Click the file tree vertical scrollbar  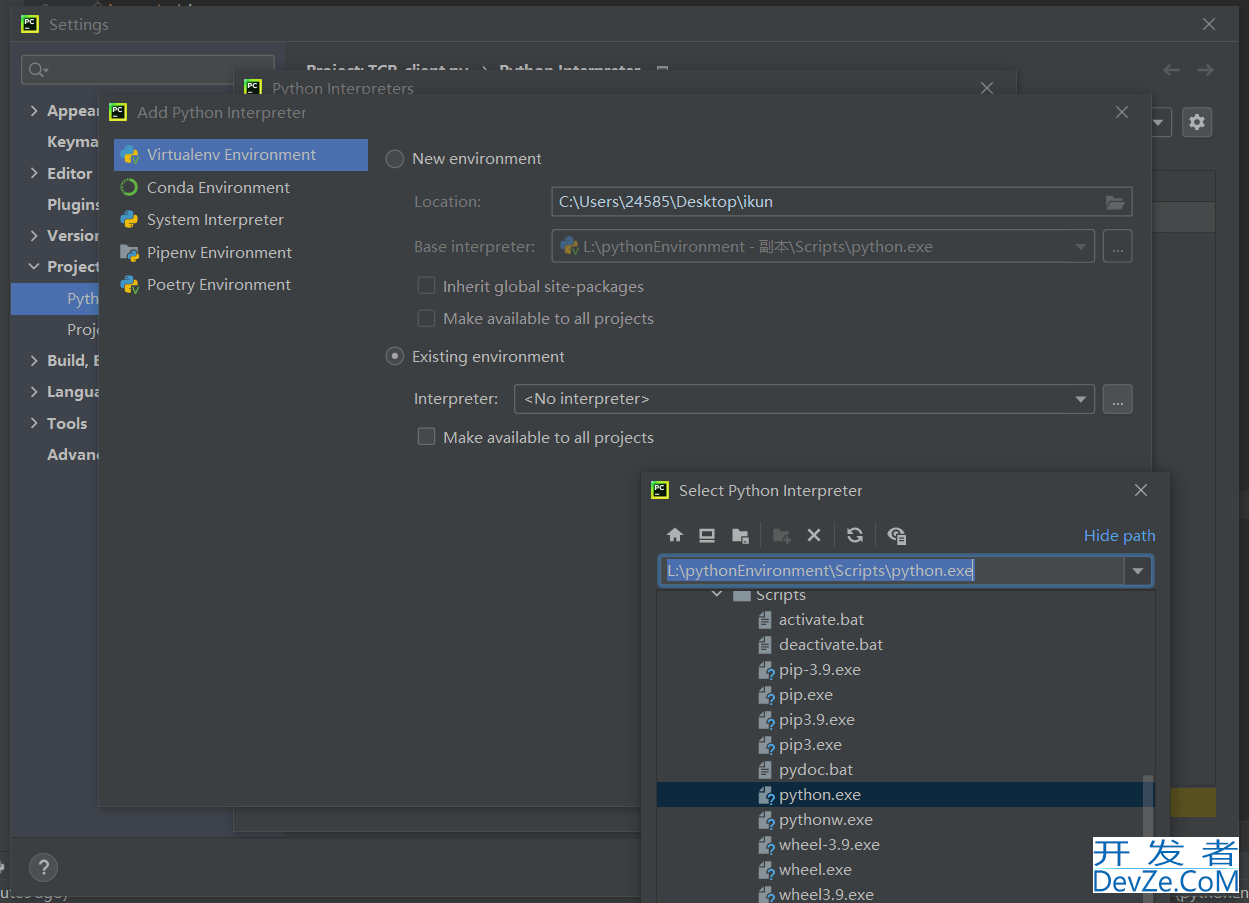pos(1148,837)
